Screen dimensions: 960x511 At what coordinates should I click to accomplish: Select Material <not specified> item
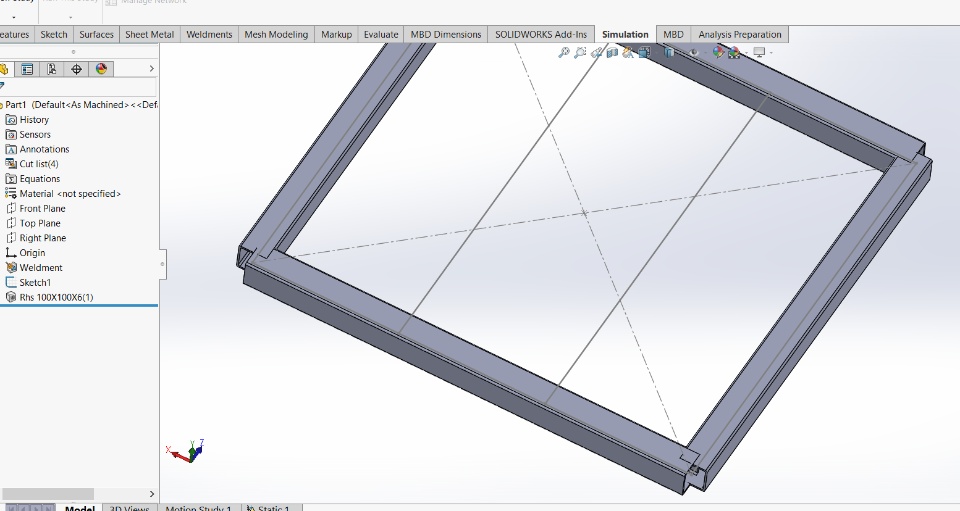coord(63,194)
